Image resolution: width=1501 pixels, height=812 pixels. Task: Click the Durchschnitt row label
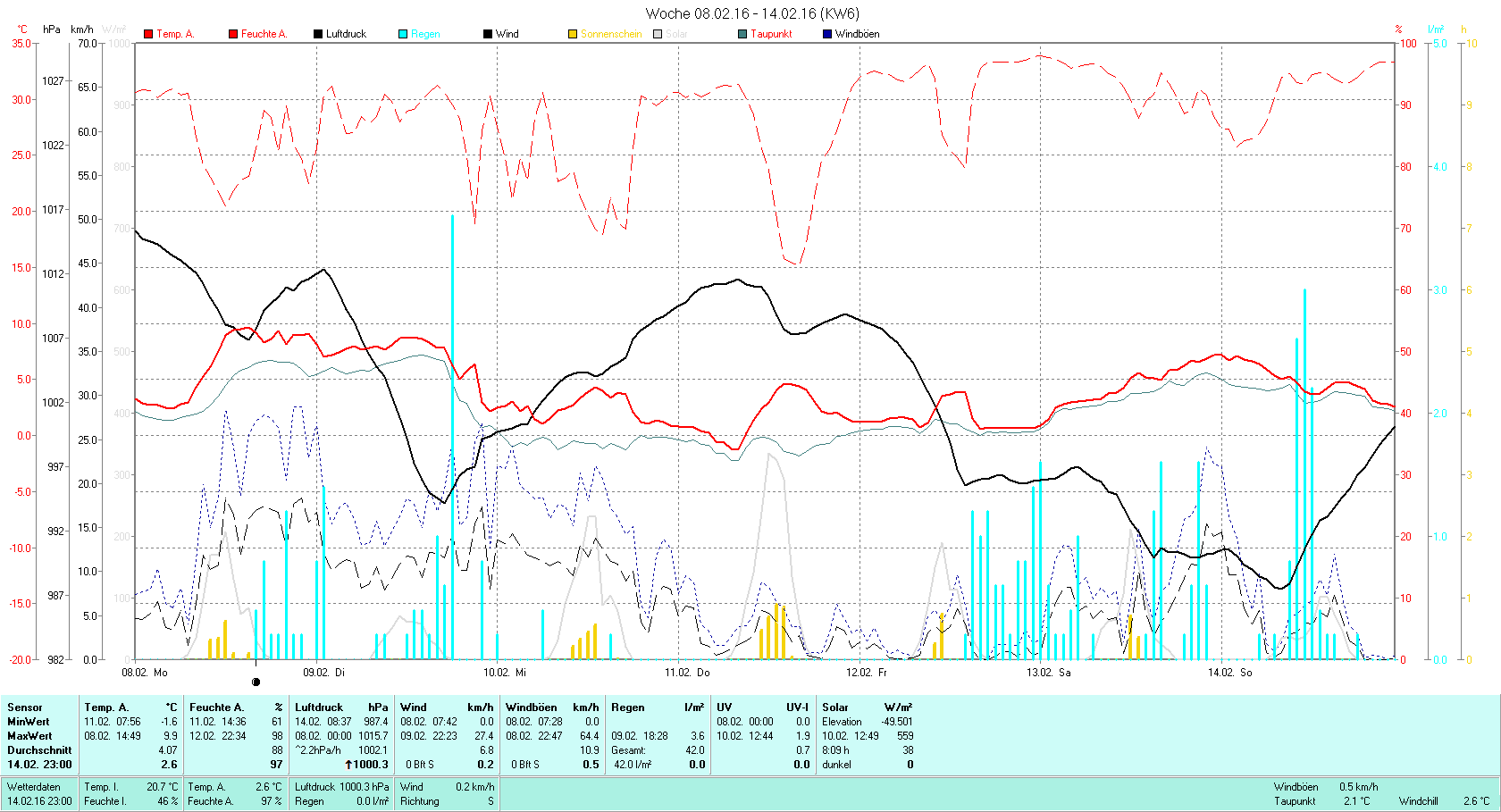(39, 750)
